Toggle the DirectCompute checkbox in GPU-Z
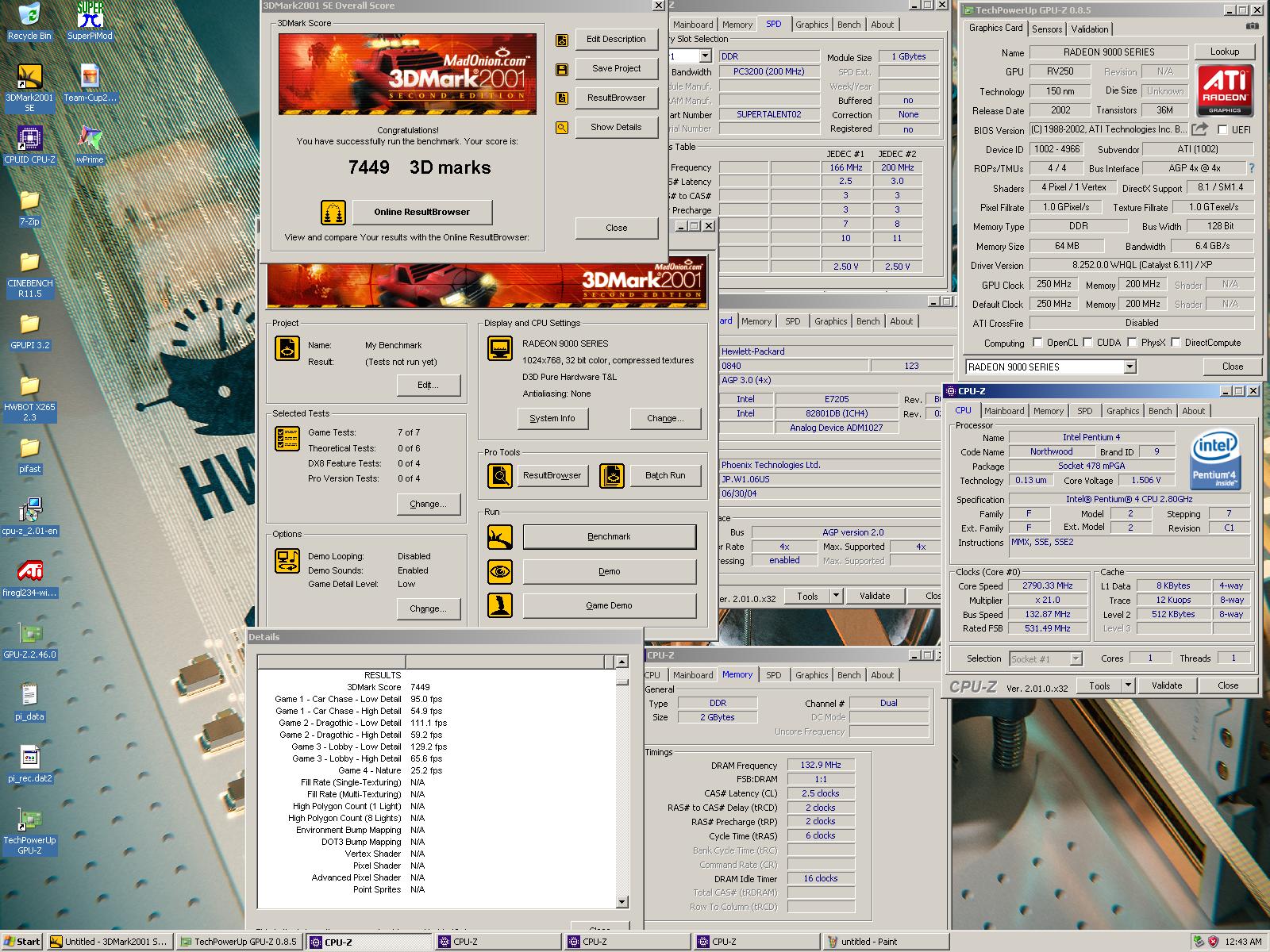The width and height of the screenshot is (1270, 952). pyautogui.click(x=1176, y=343)
